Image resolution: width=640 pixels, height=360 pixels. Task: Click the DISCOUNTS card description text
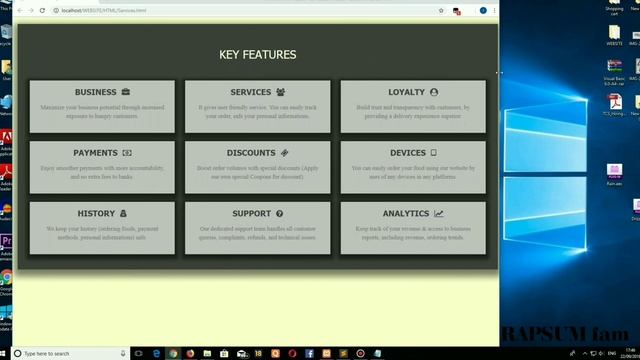click(x=258, y=172)
